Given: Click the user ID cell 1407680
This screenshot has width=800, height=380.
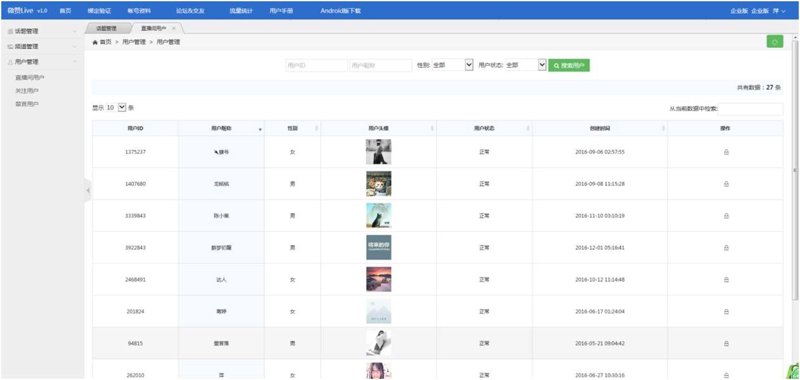Looking at the screenshot, I should coord(135,184).
